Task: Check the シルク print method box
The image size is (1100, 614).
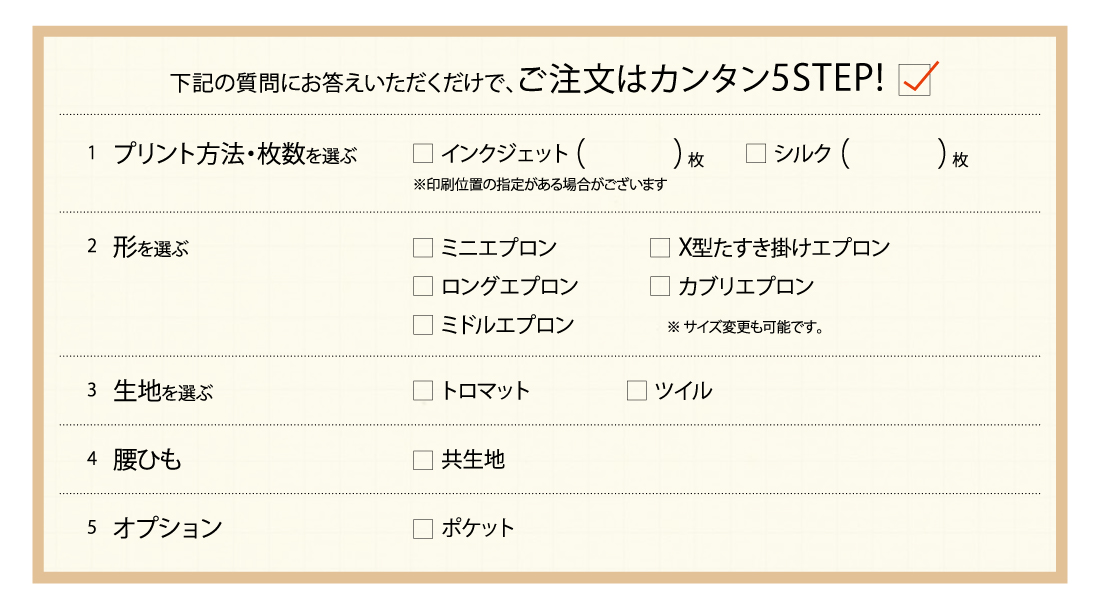Action: click(756, 153)
